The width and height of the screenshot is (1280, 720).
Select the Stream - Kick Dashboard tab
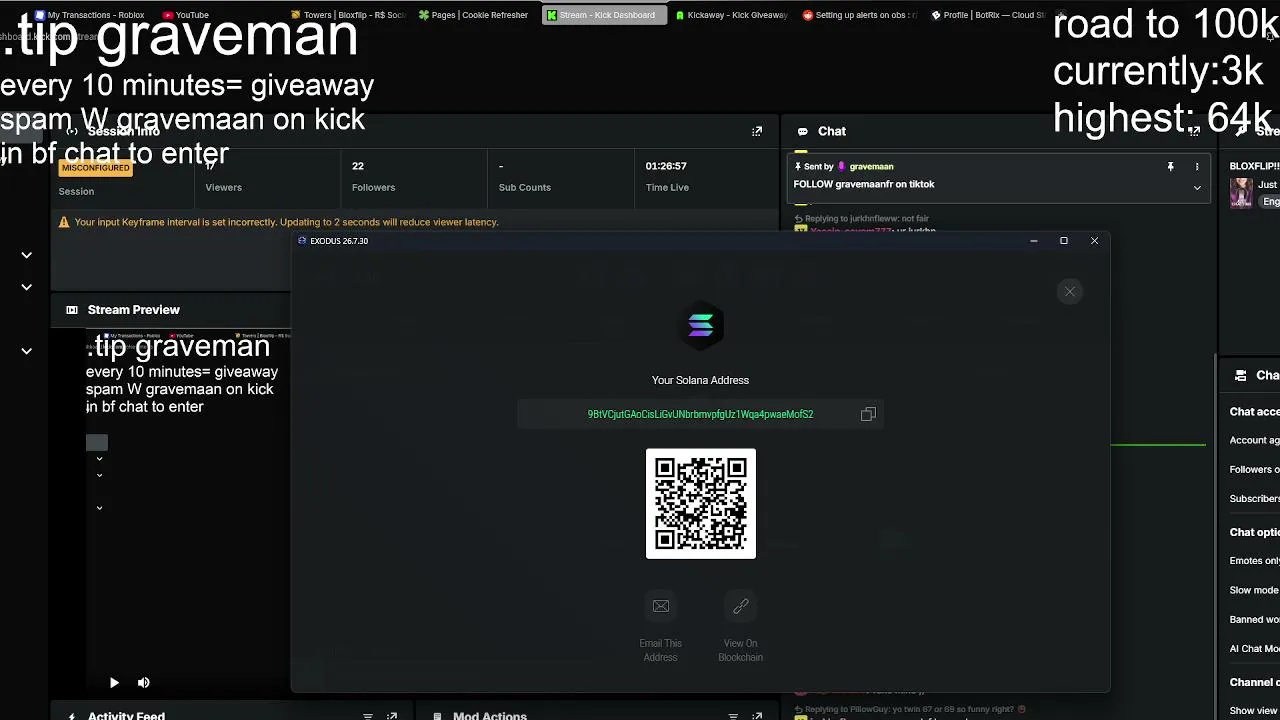604,15
